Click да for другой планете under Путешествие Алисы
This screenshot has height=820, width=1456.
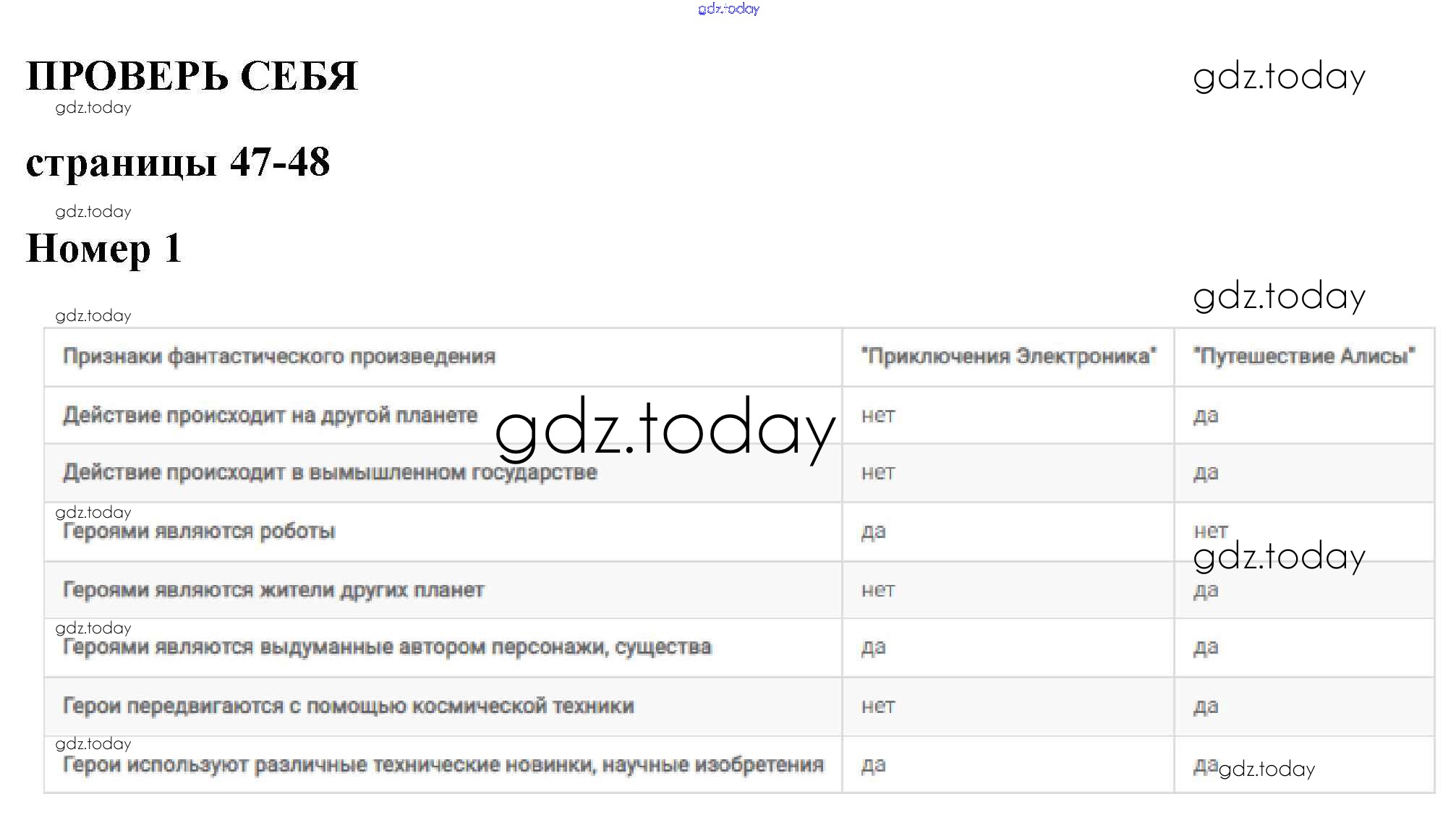(1206, 415)
